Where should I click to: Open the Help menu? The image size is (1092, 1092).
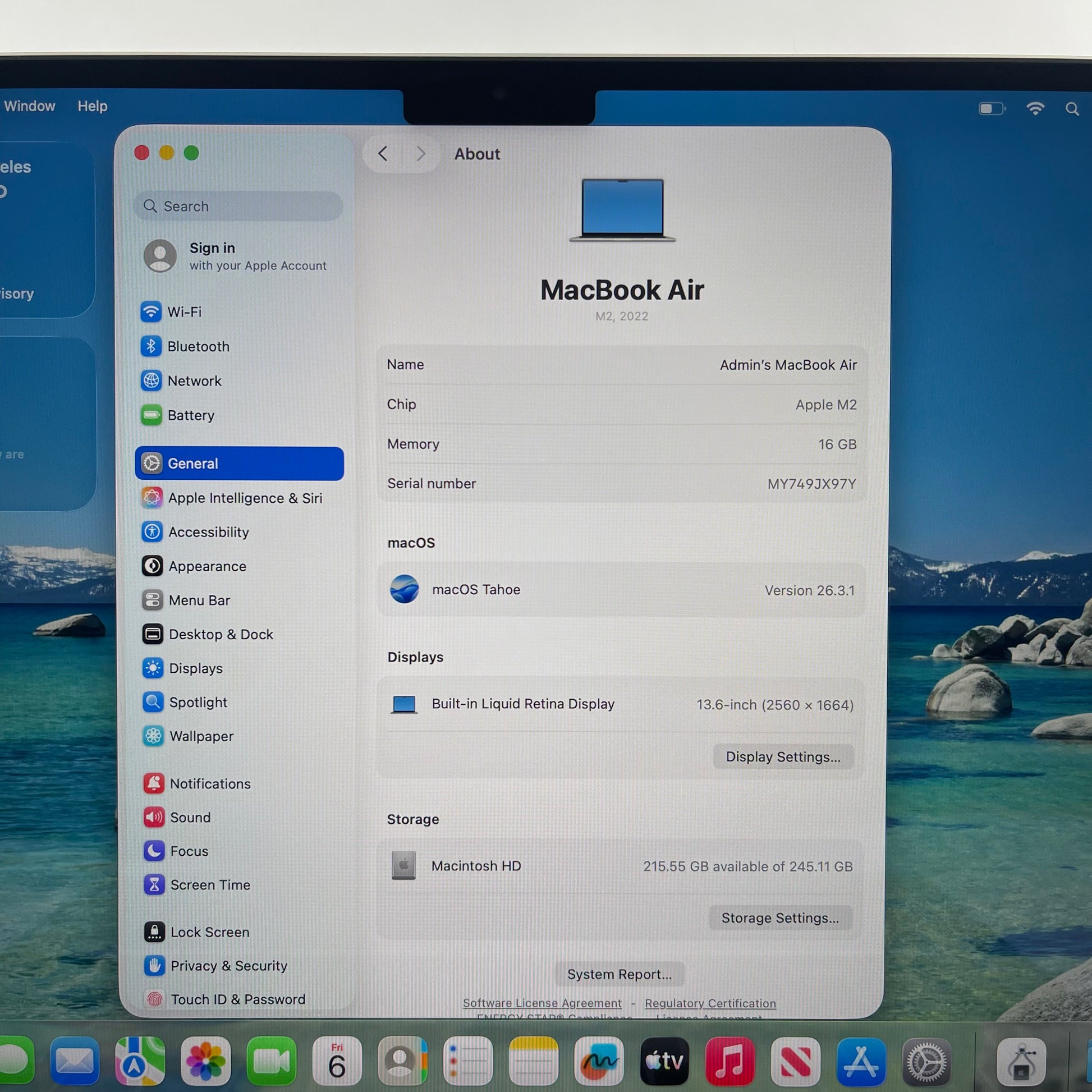(92, 106)
